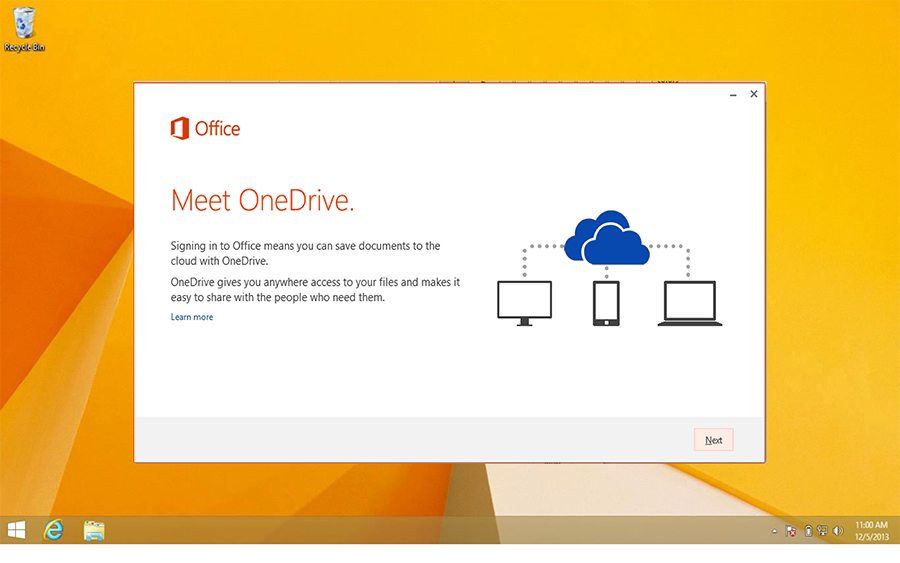
Task: Open the volume speaker icon
Action: (838, 531)
